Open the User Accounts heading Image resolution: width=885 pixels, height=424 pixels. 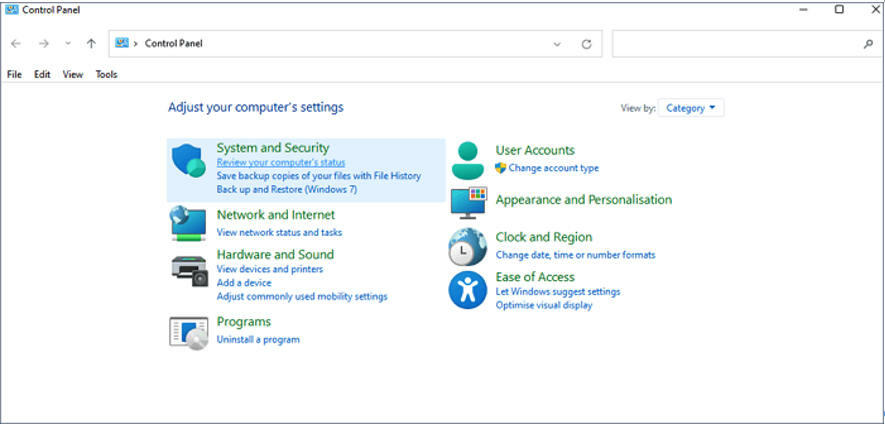(x=535, y=150)
